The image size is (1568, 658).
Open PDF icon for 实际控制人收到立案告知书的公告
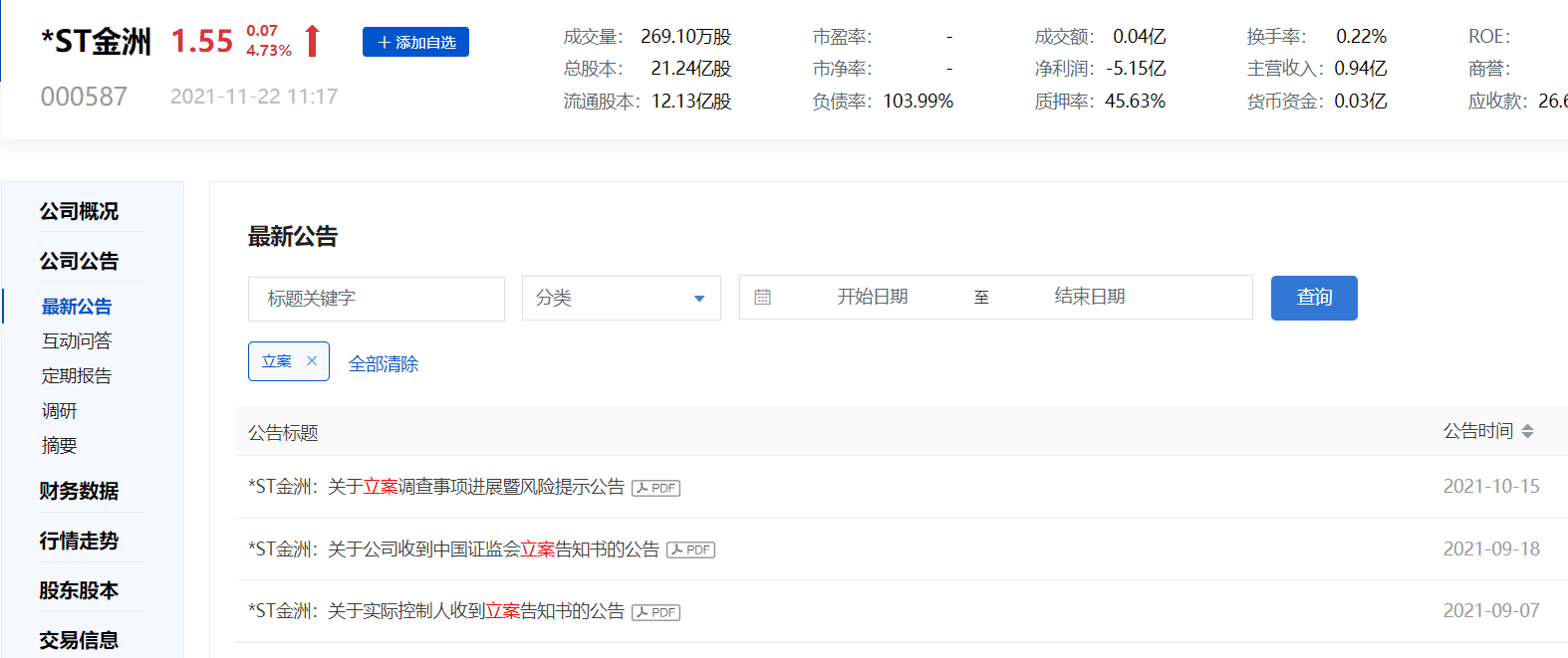tap(655, 612)
